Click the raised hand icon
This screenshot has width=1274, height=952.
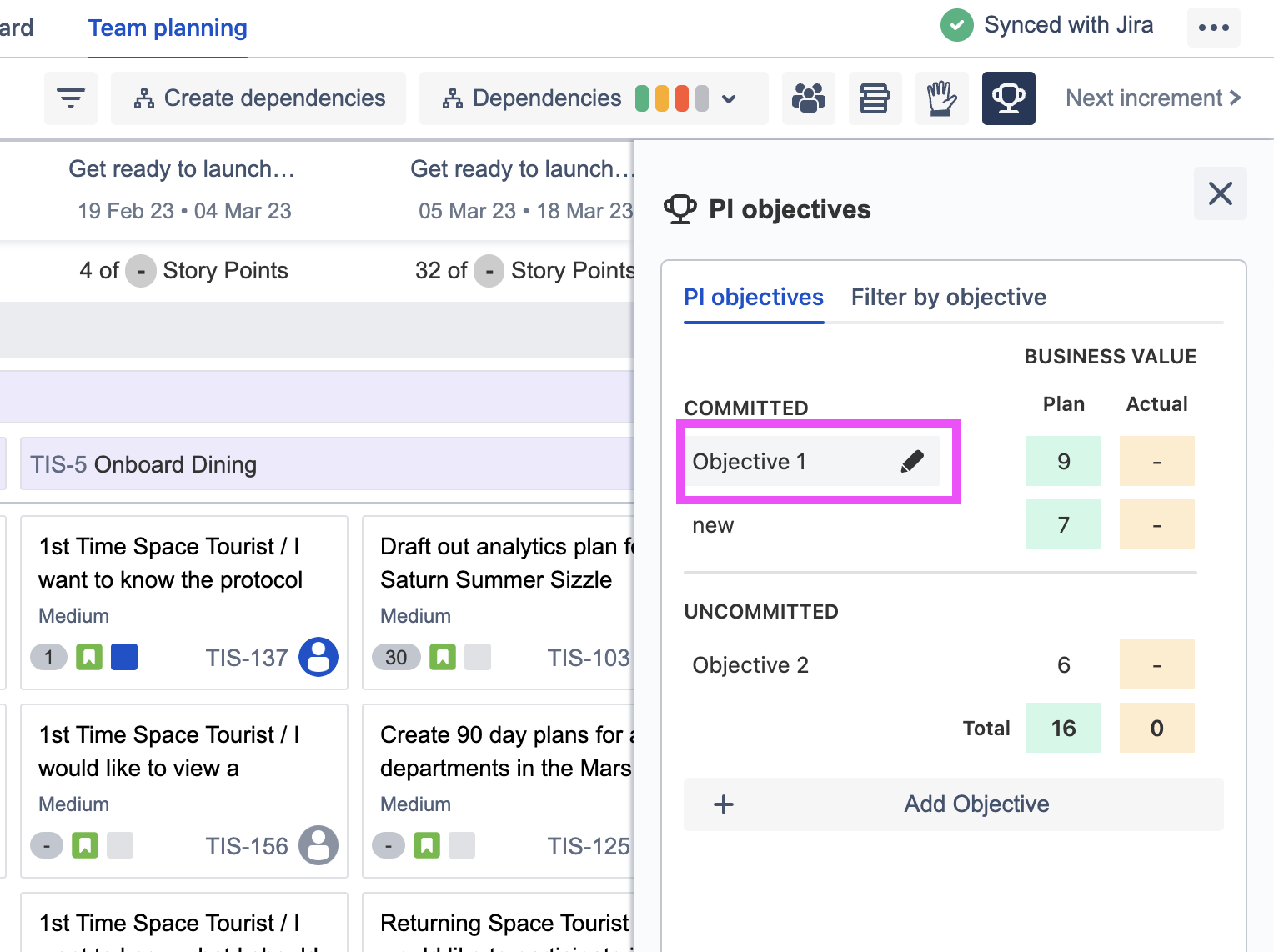pos(941,98)
